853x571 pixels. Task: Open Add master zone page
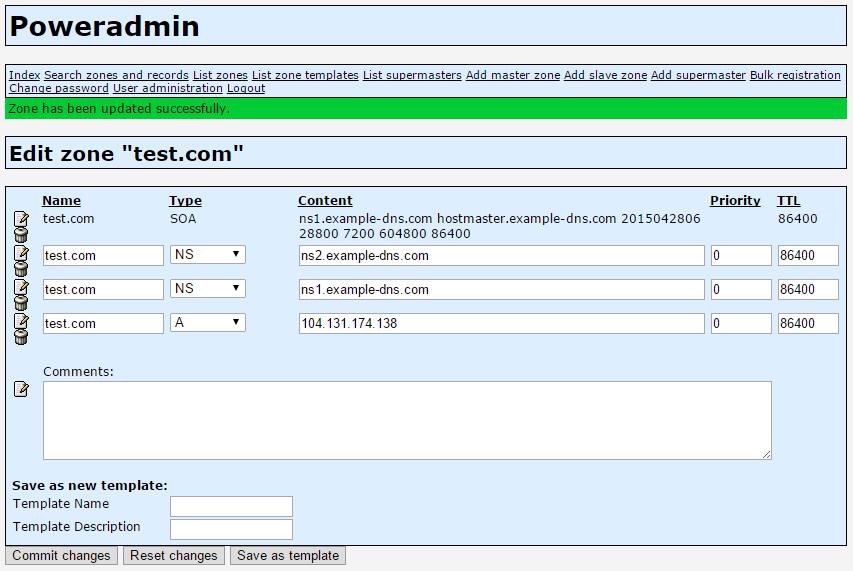point(512,75)
